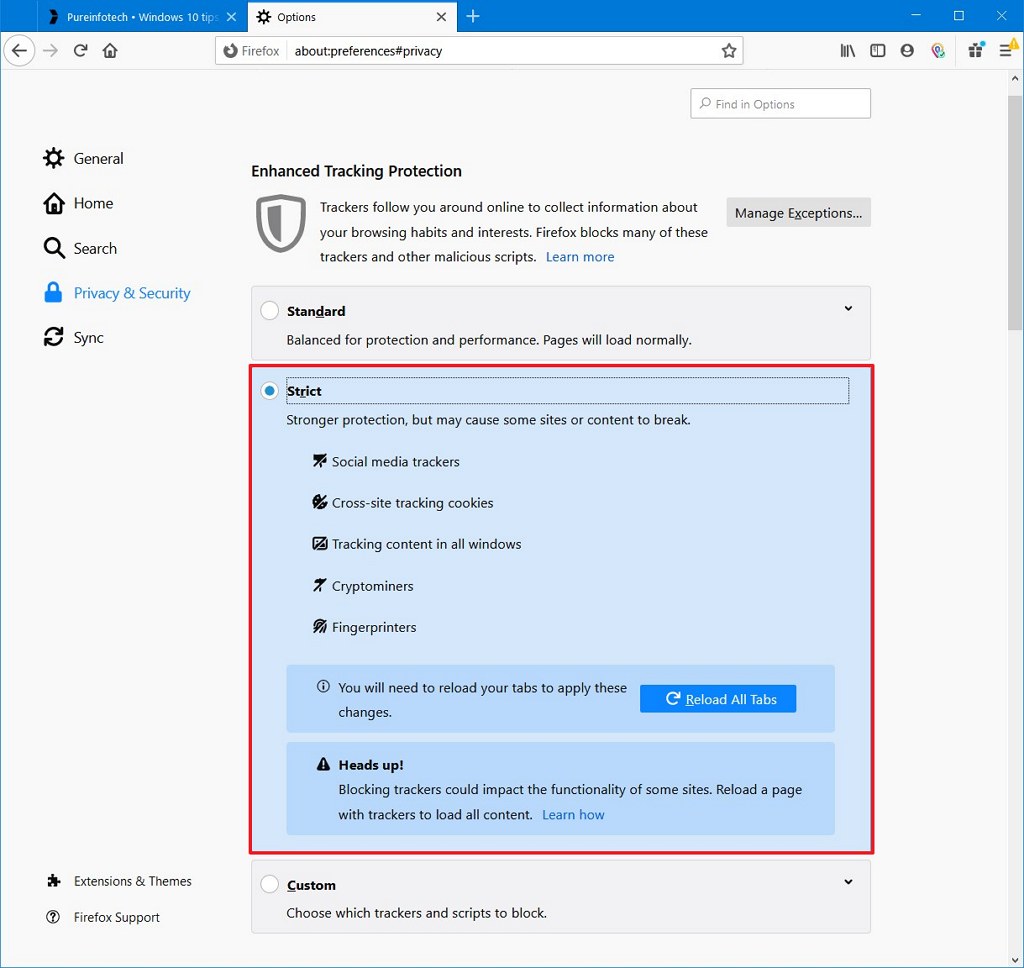This screenshot has height=968, width=1024.
Task: Expand the Standard protection details
Action: point(848,308)
